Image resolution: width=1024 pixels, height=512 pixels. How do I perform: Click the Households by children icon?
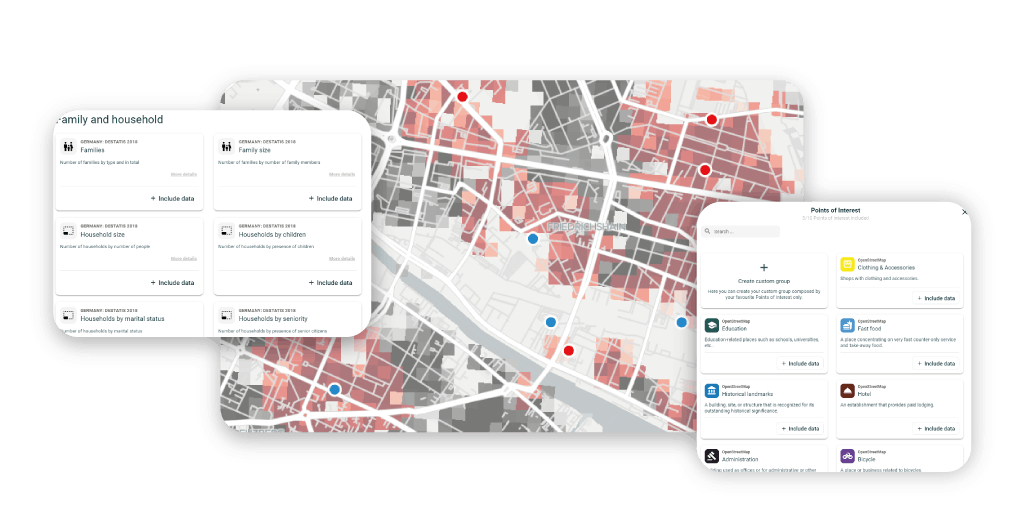click(226, 230)
